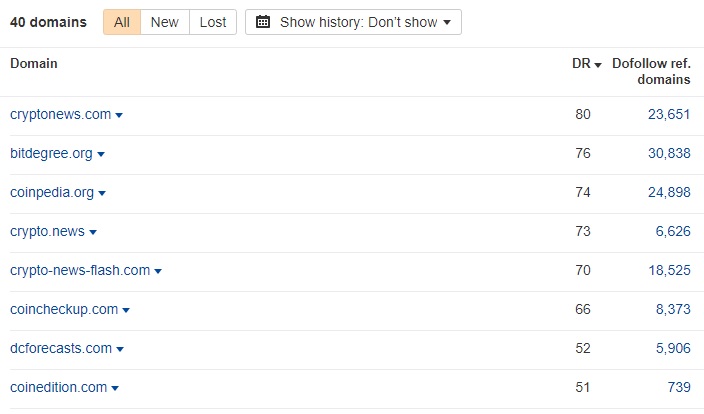Screen dimensions: 704x414
Task: Open the 739 ref. domains count for coinedition.com
Action: point(677,388)
